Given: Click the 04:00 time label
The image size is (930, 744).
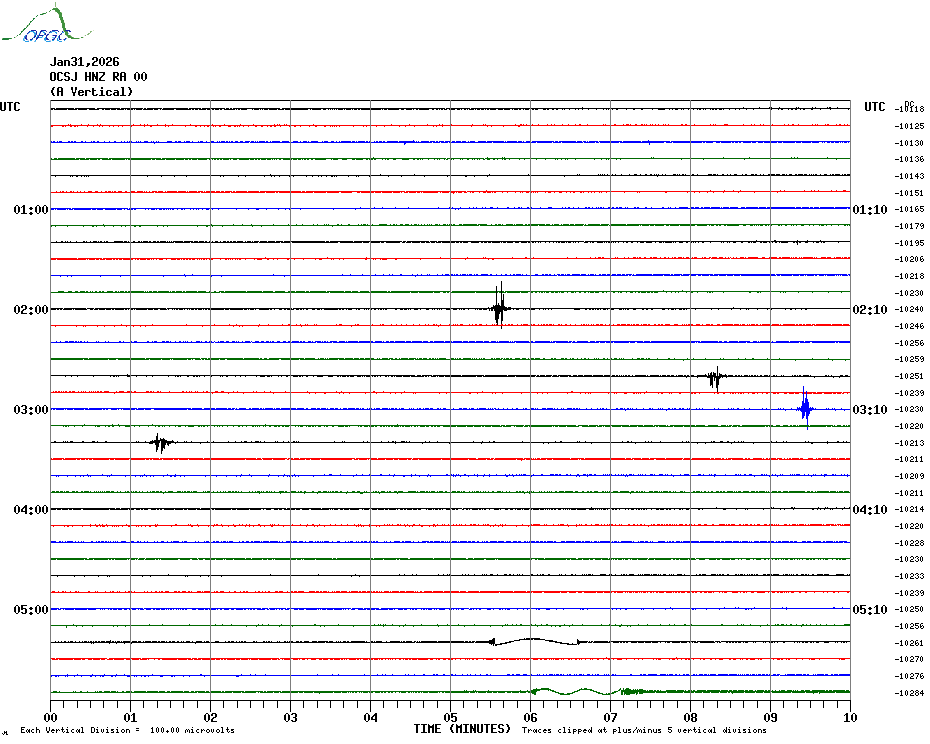Looking at the screenshot, I should pos(31,510).
